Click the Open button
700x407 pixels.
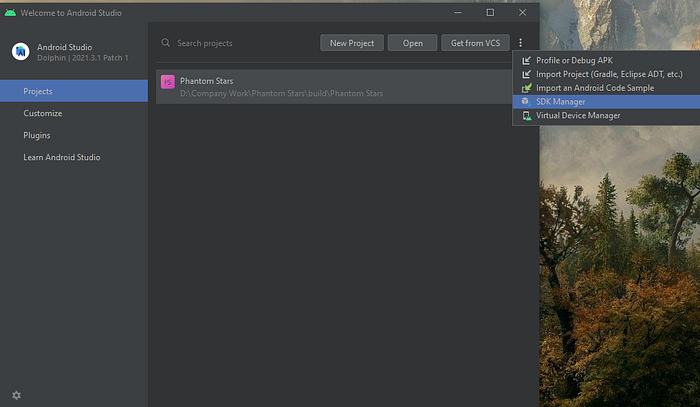(412, 43)
